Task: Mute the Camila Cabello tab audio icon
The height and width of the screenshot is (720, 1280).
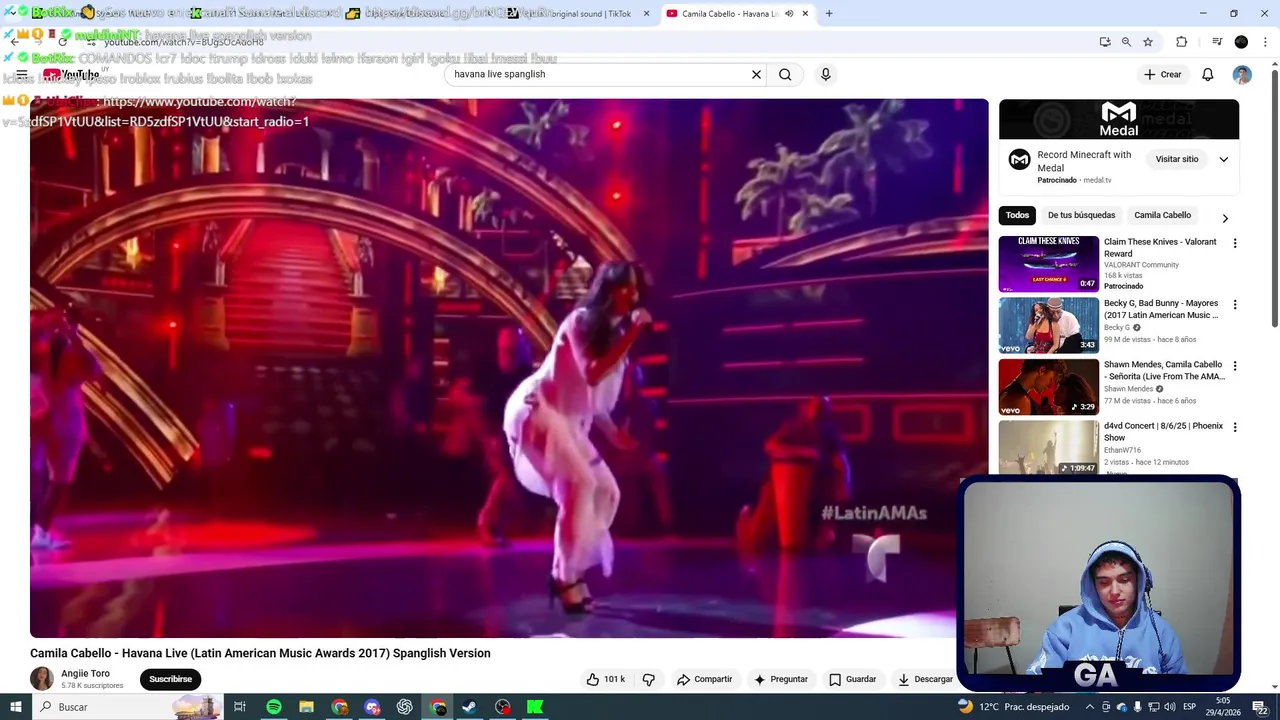Action: [789, 14]
